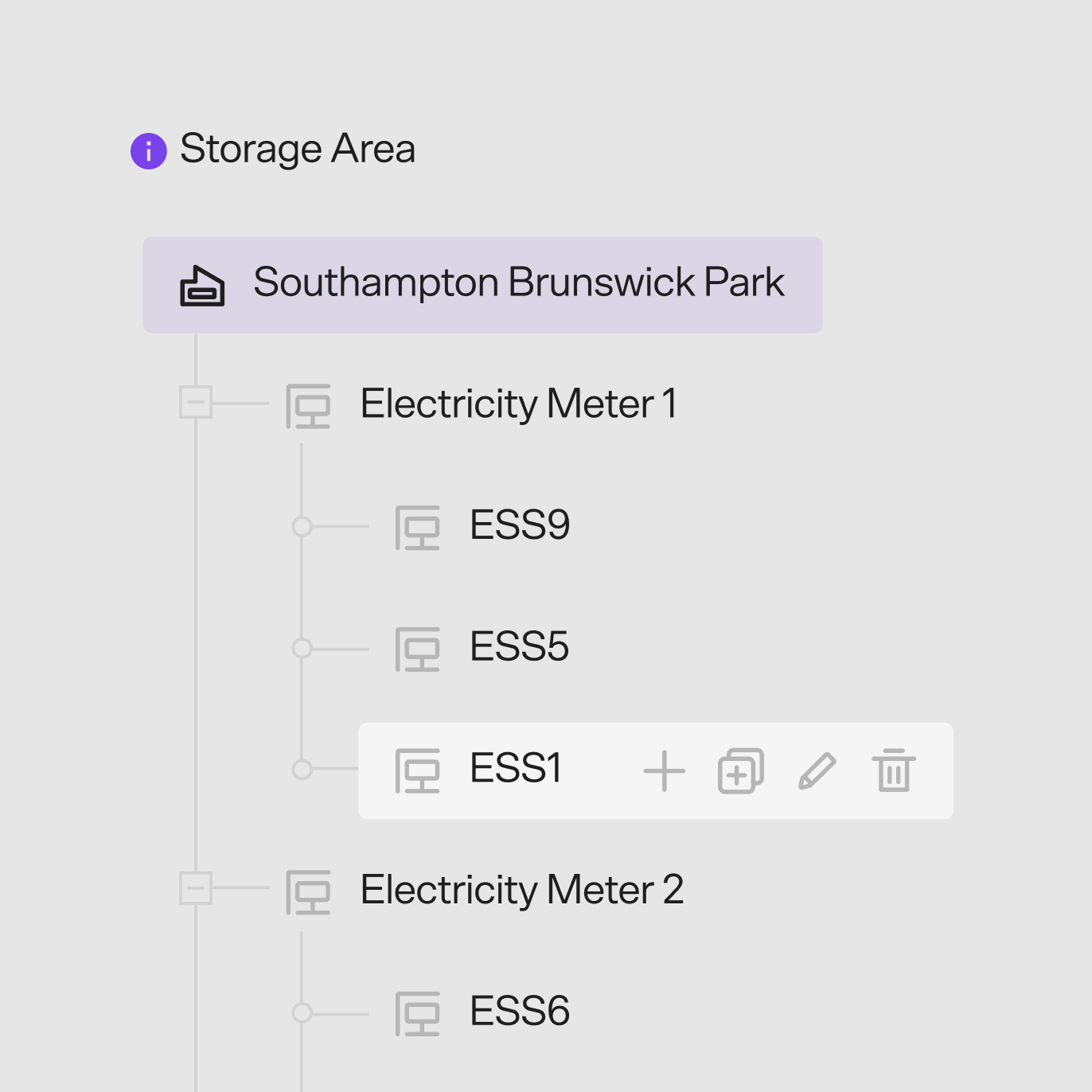
Task: Add a child item to ESS1
Action: click(x=664, y=771)
